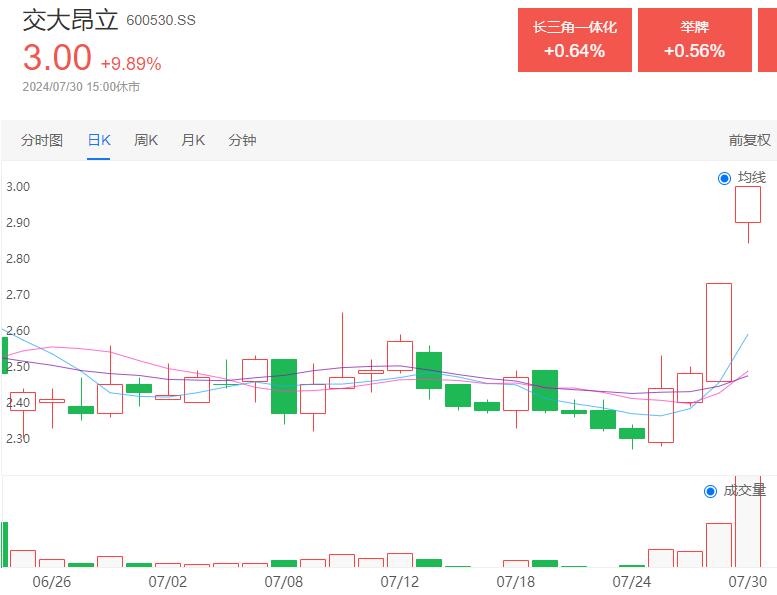The height and width of the screenshot is (595, 777).
Task: Switch to the 日K tab
Action: (99, 140)
